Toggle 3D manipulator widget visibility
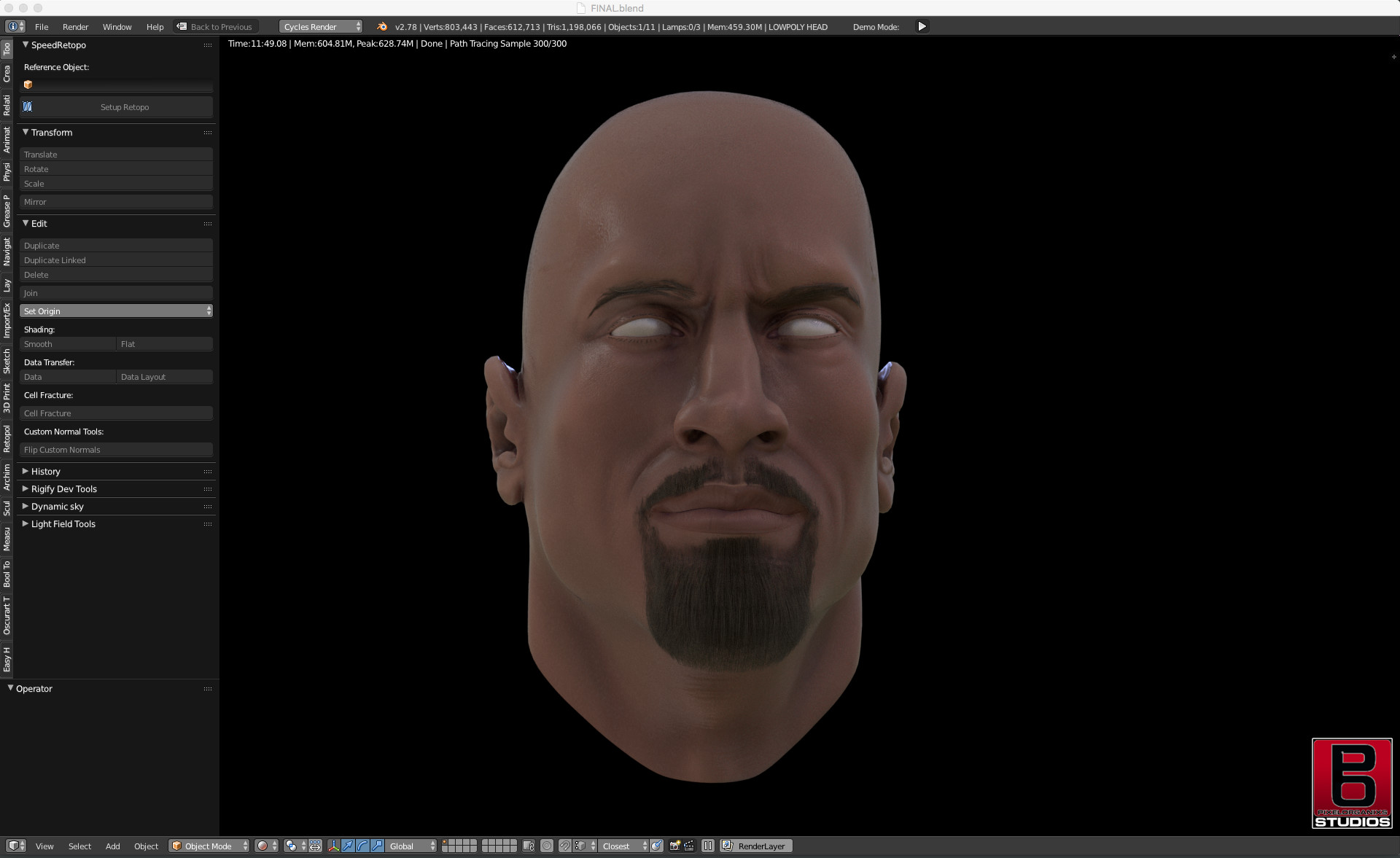The height and width of the screenshot is (858, 1400). pos(333,846)
